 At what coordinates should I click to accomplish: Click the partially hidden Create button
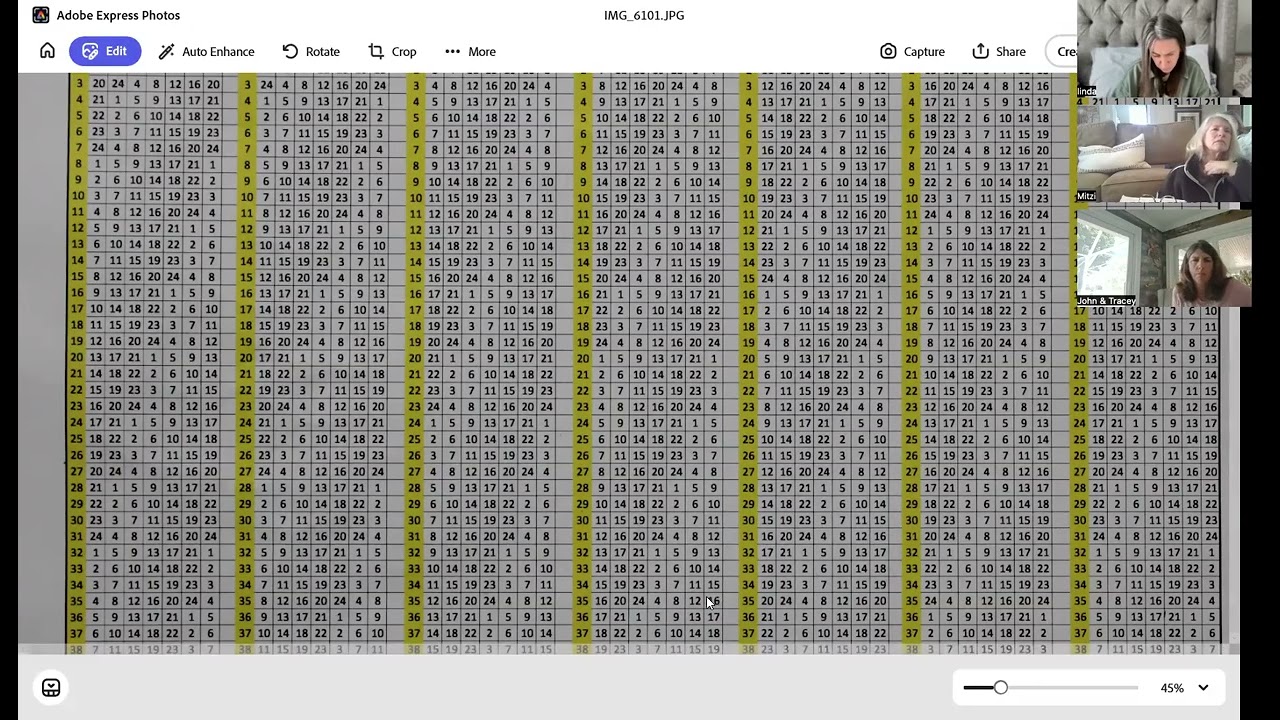(1061, 51)
